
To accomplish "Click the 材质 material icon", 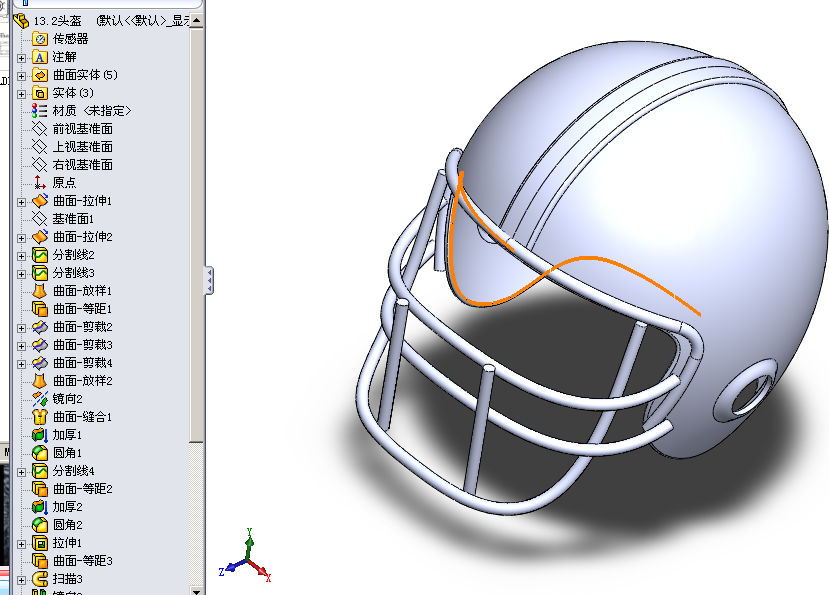I will tap(40, 111).
